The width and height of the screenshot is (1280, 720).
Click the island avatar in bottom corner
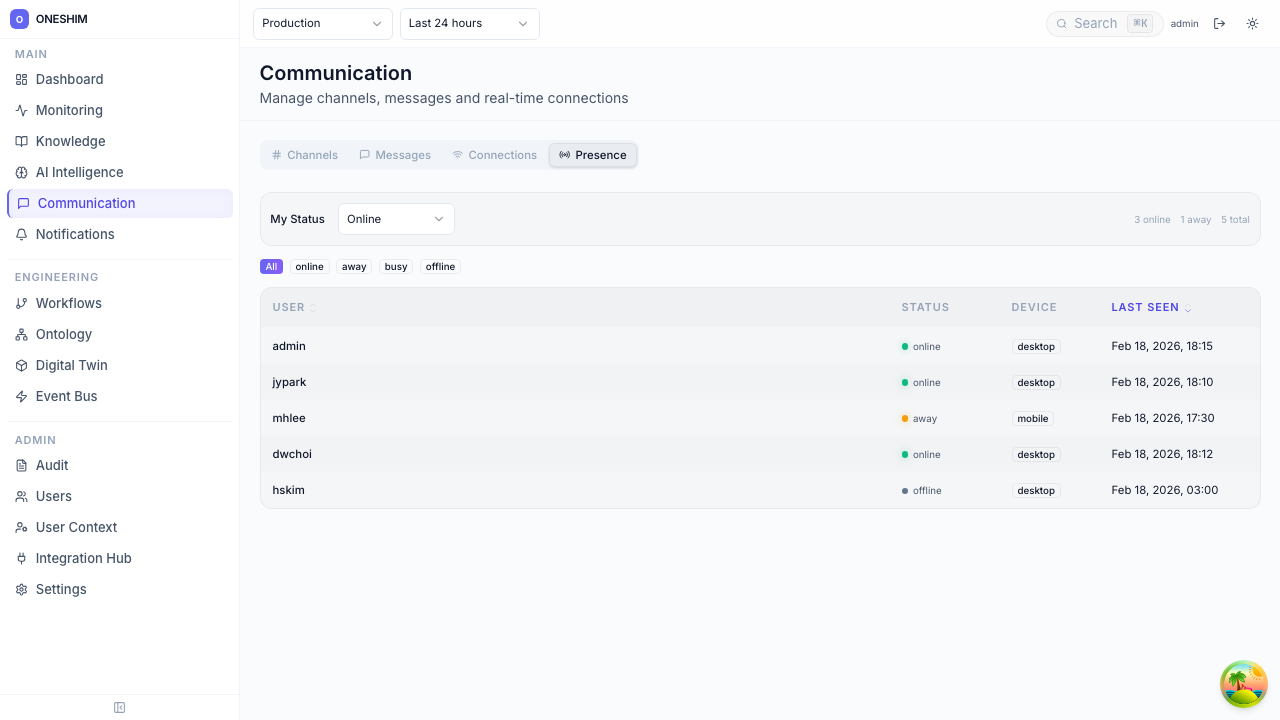1244,684
